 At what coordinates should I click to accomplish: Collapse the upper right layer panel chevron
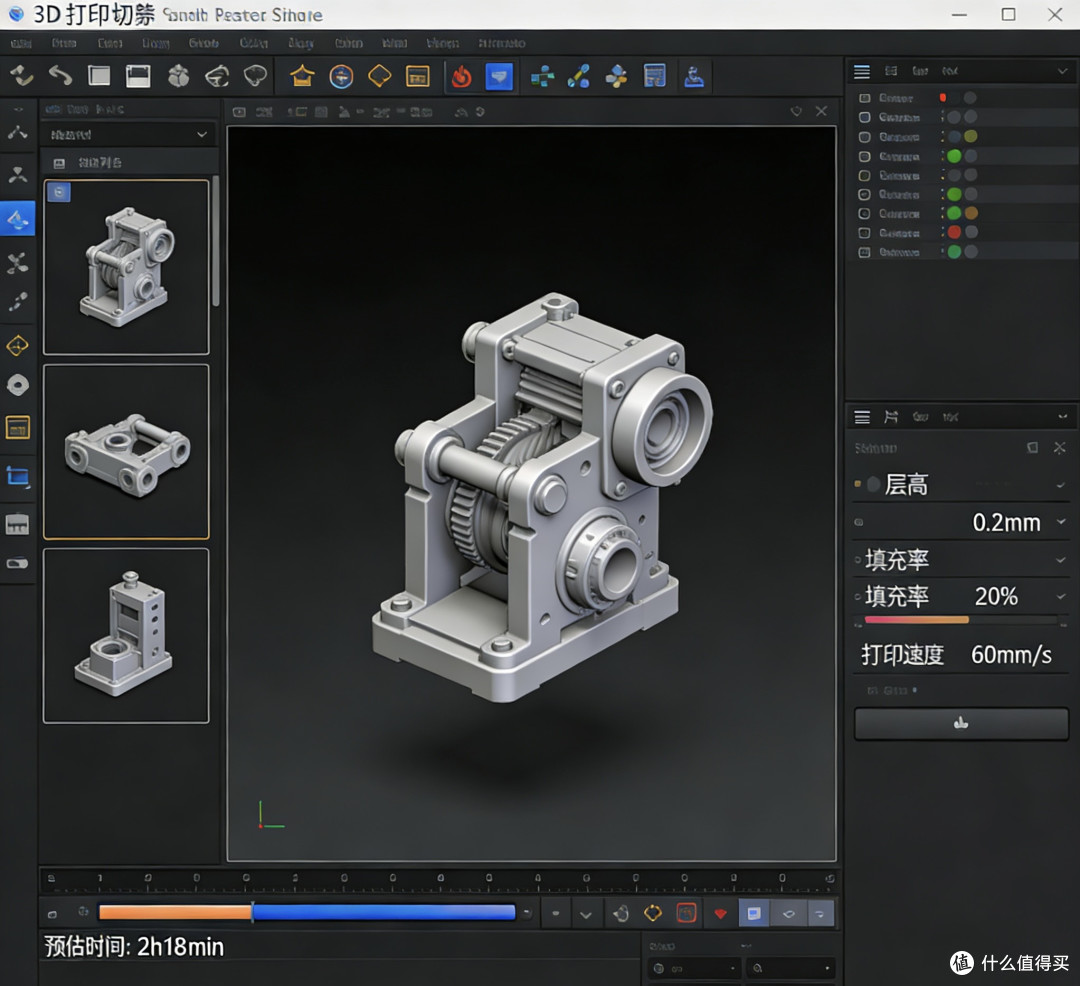(x=1062, y=71)
